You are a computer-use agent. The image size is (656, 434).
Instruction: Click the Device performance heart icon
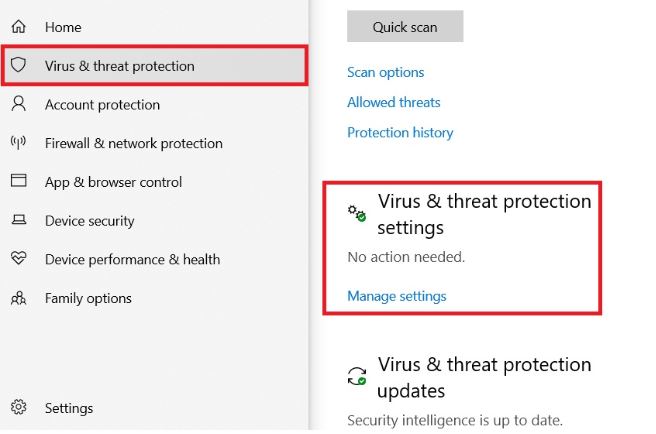pyautogui.click(x=18, y=259)
